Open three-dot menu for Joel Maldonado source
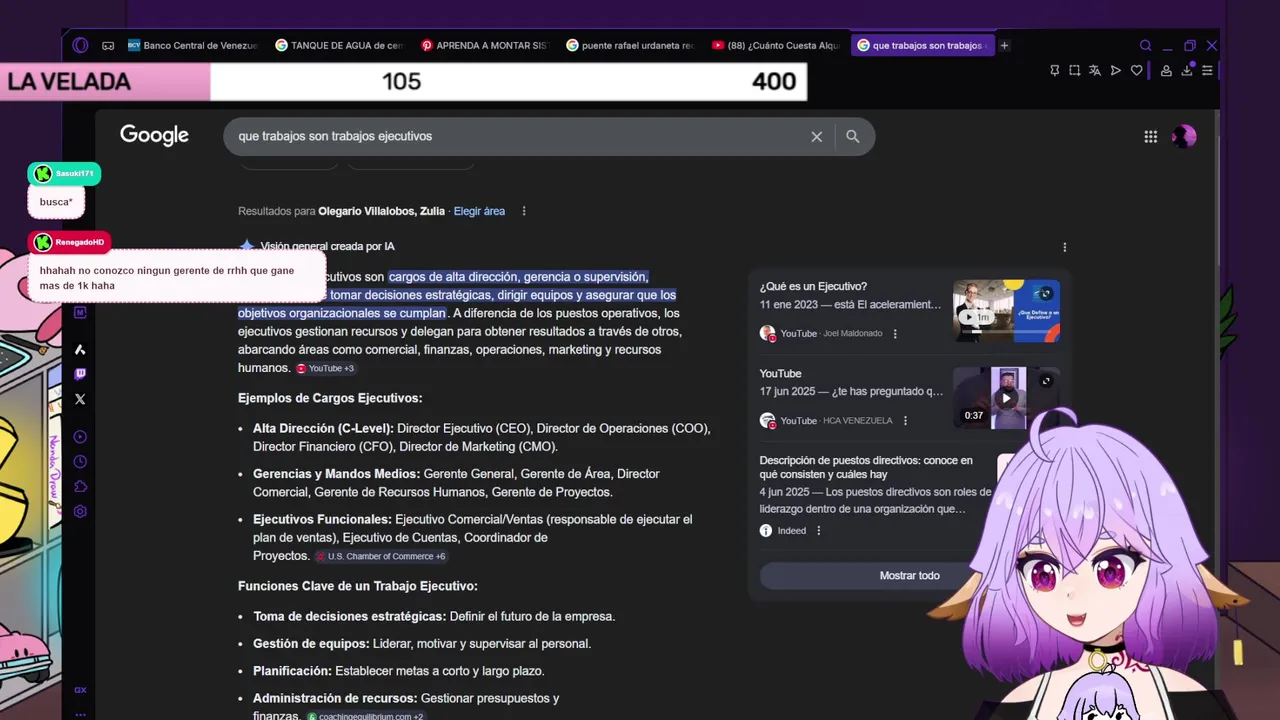Image resolution: width=1280 pixels, height=720 pixels. point(895,334)
